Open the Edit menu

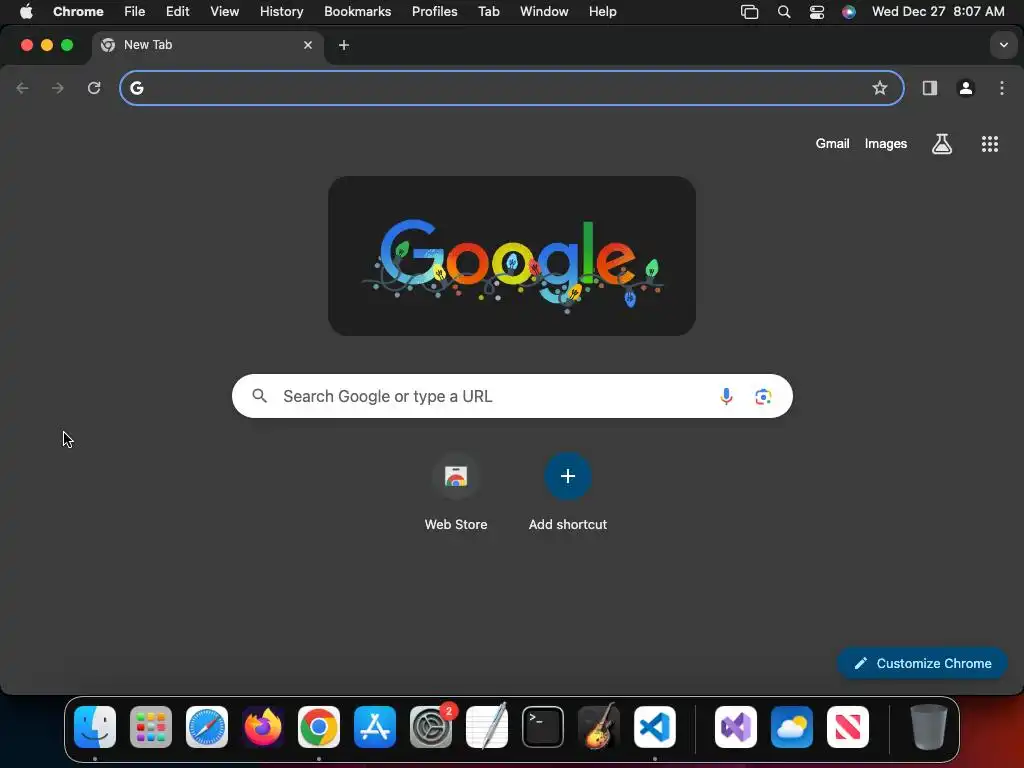pyautogui.click(x=177, y=12)
